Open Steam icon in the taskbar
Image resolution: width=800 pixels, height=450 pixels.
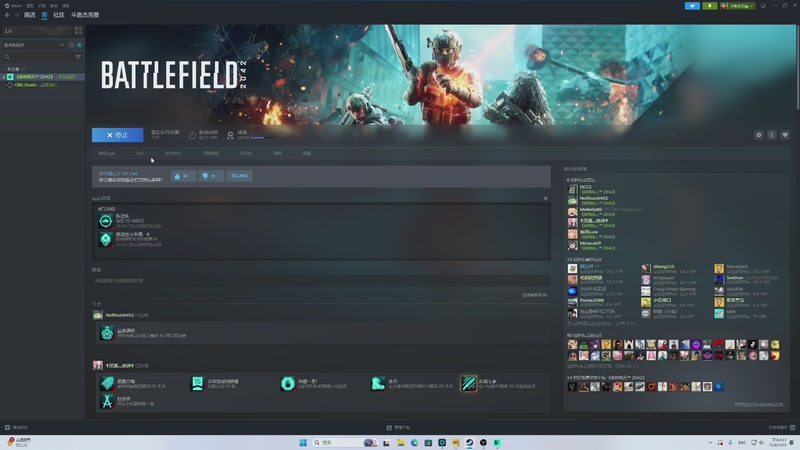pyautogui.click(x=469, y=442)
